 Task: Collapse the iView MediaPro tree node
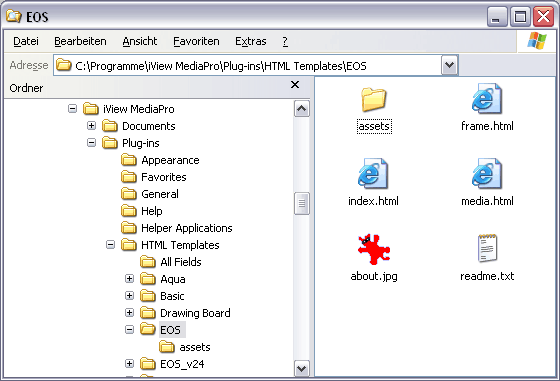pyautogui.click(x=72, y=108)
